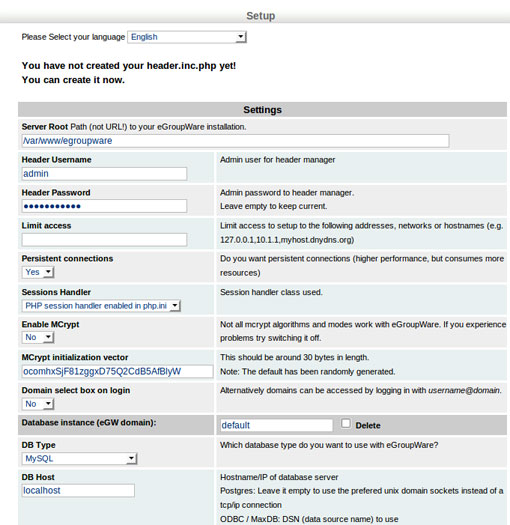The height and width of the screenshot is (525, 510).
Task: Click the MCrypt initialization vector field
Action: pos(117,371)
